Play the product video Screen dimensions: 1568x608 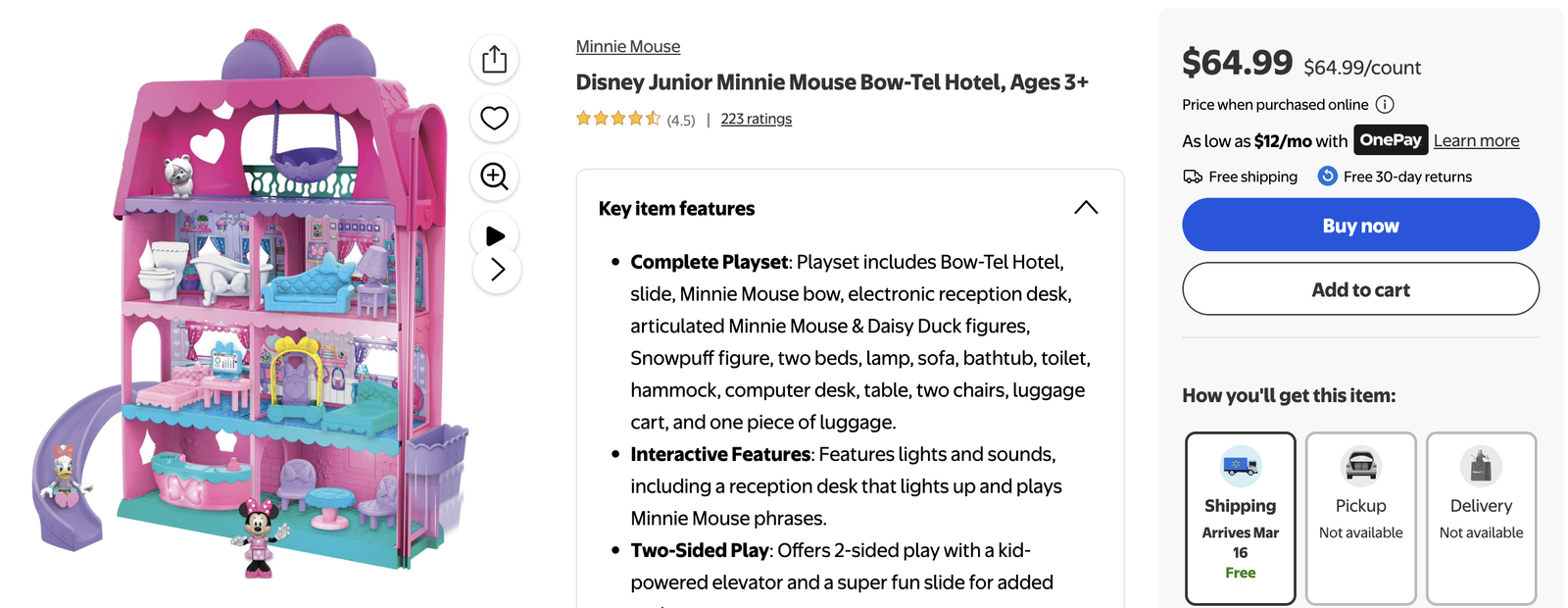(495, 235)
